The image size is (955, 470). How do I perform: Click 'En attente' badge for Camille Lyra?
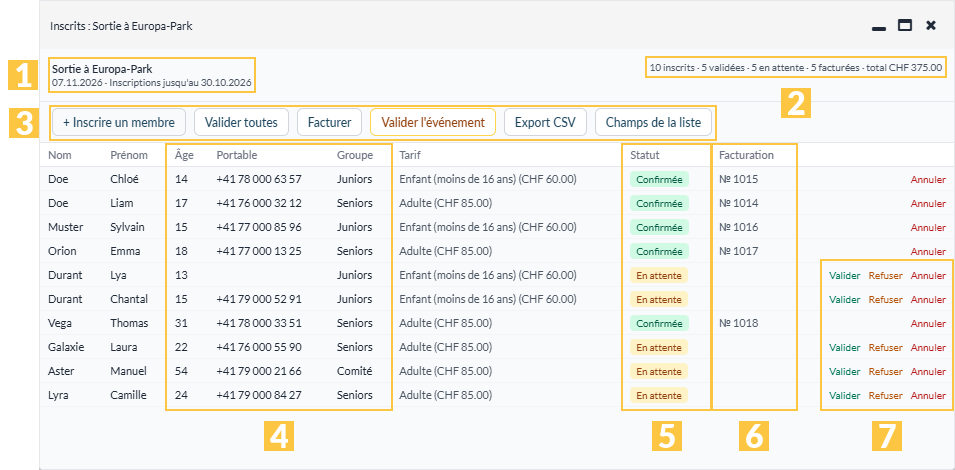pyautogui.click(x=659, y=395)
